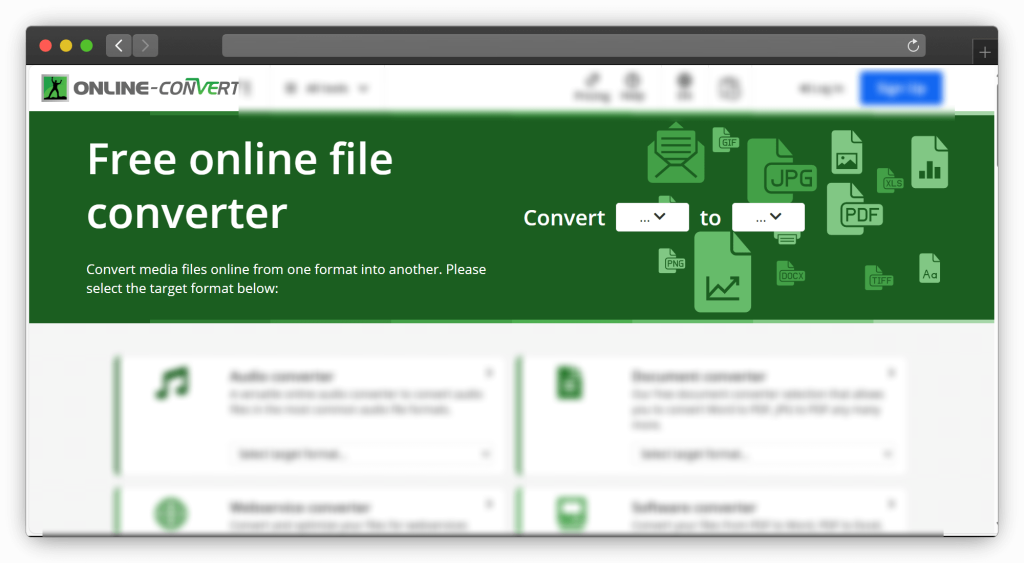
Task: Click the blue Sign Up button
Action: click(x=900, y=88)
